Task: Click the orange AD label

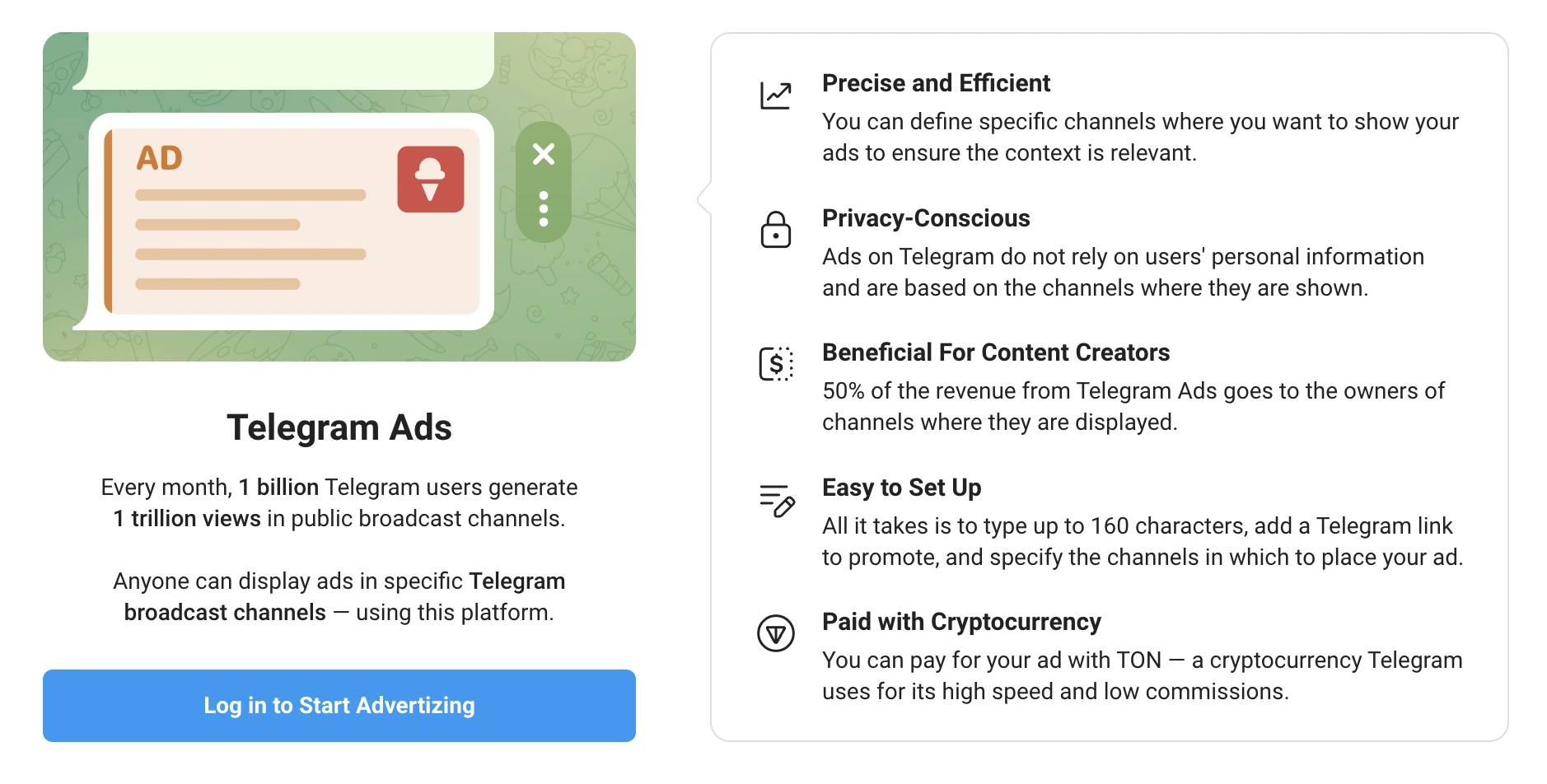Action: [x=159, y=158]
